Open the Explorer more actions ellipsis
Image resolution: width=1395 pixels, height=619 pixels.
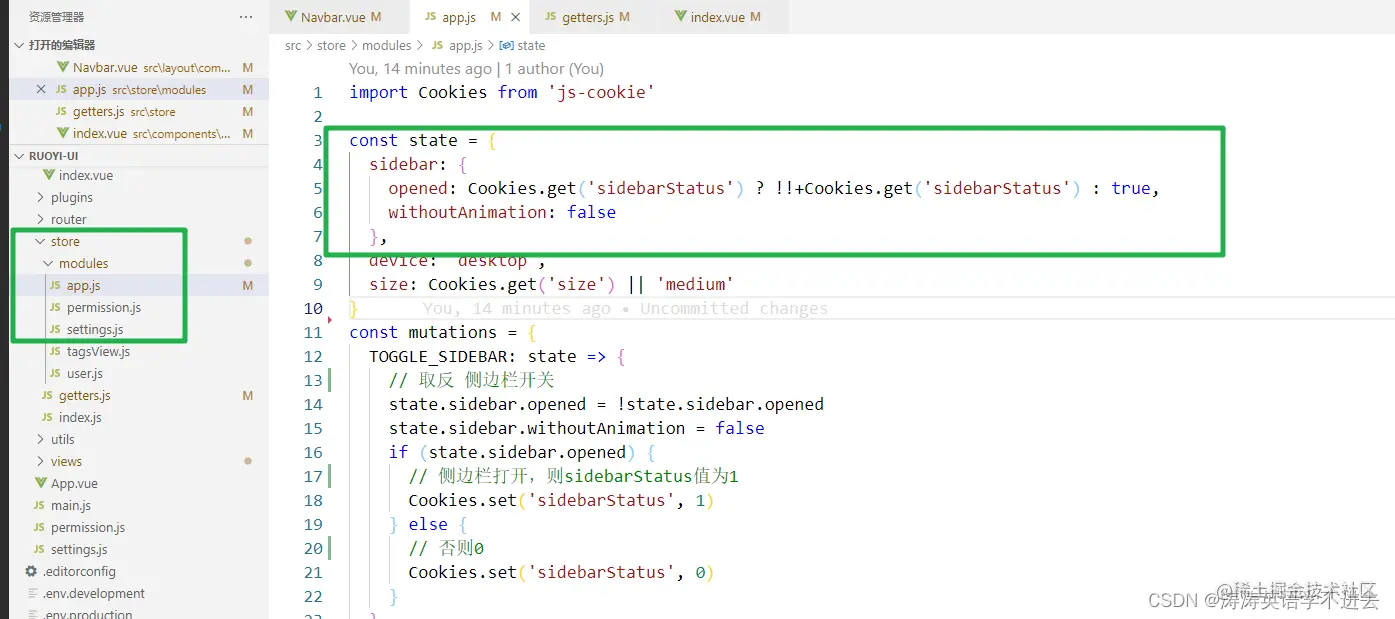[246, 17]
